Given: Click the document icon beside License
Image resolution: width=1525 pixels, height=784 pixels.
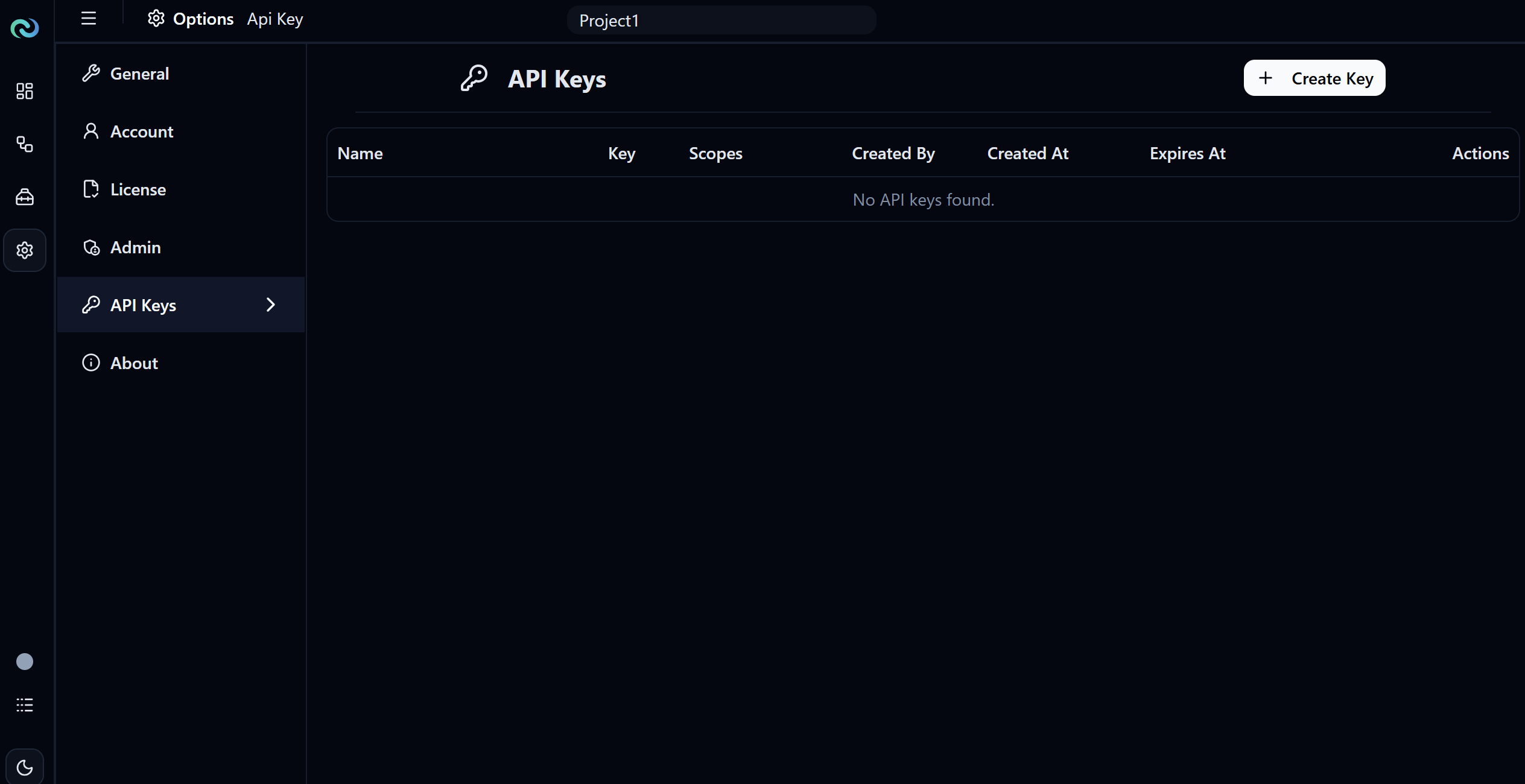Looking at the screenshot, I should tap(91, 189).
